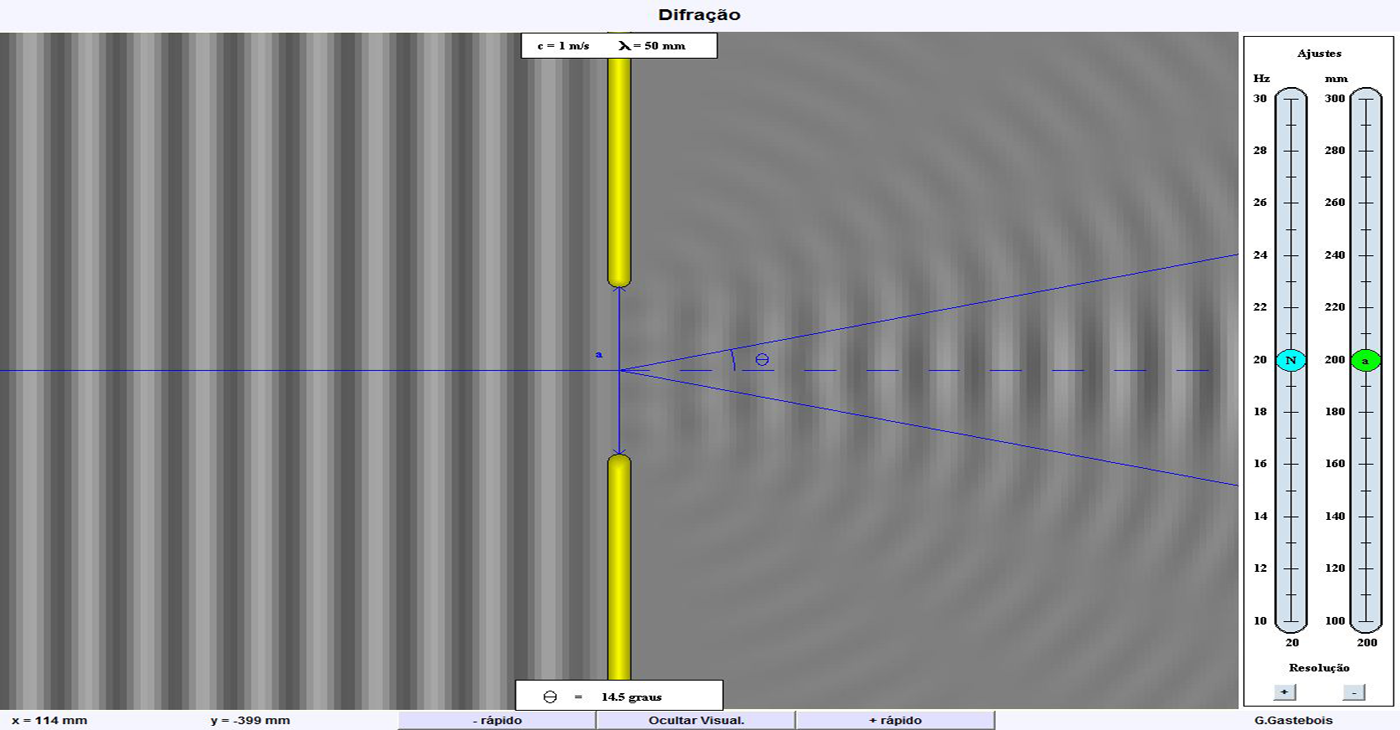This screenshot has width=1400, height=730.
Task: Click the 'y = -399 mm' coordinate readout
Action: (x=250, y=720)
